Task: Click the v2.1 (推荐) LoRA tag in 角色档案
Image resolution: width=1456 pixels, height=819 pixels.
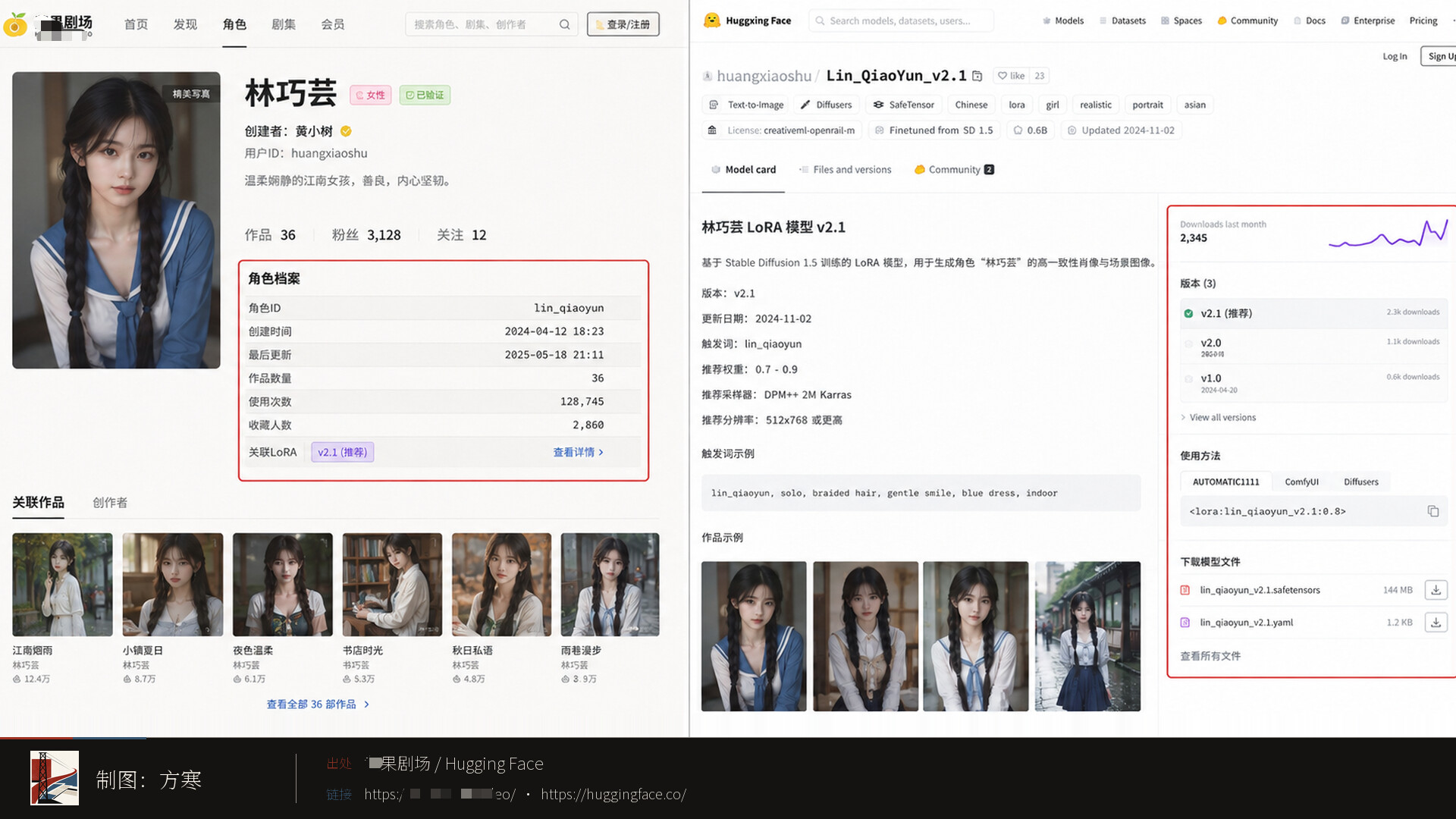Action: (x=343, y=452)
